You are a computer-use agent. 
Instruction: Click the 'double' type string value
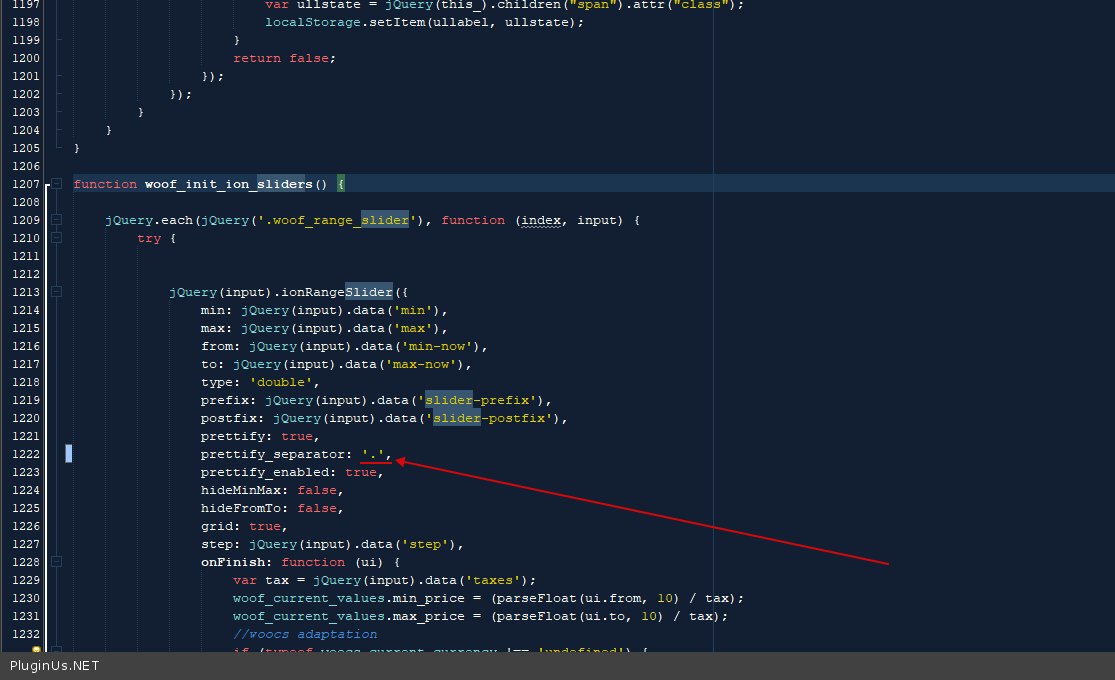coord(281,382)
